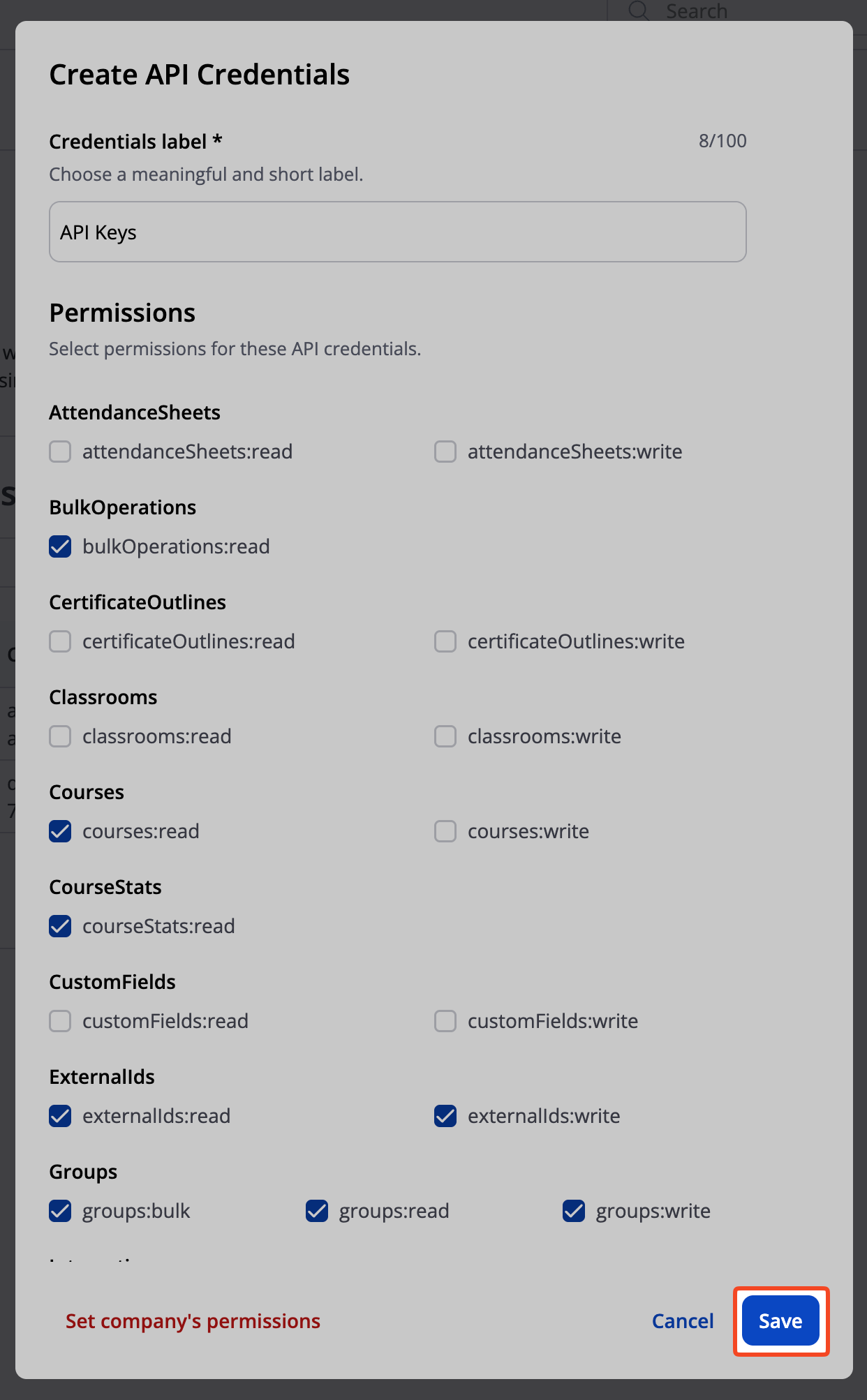Tick certificateOutlines:write permission

tap(445, 641)
